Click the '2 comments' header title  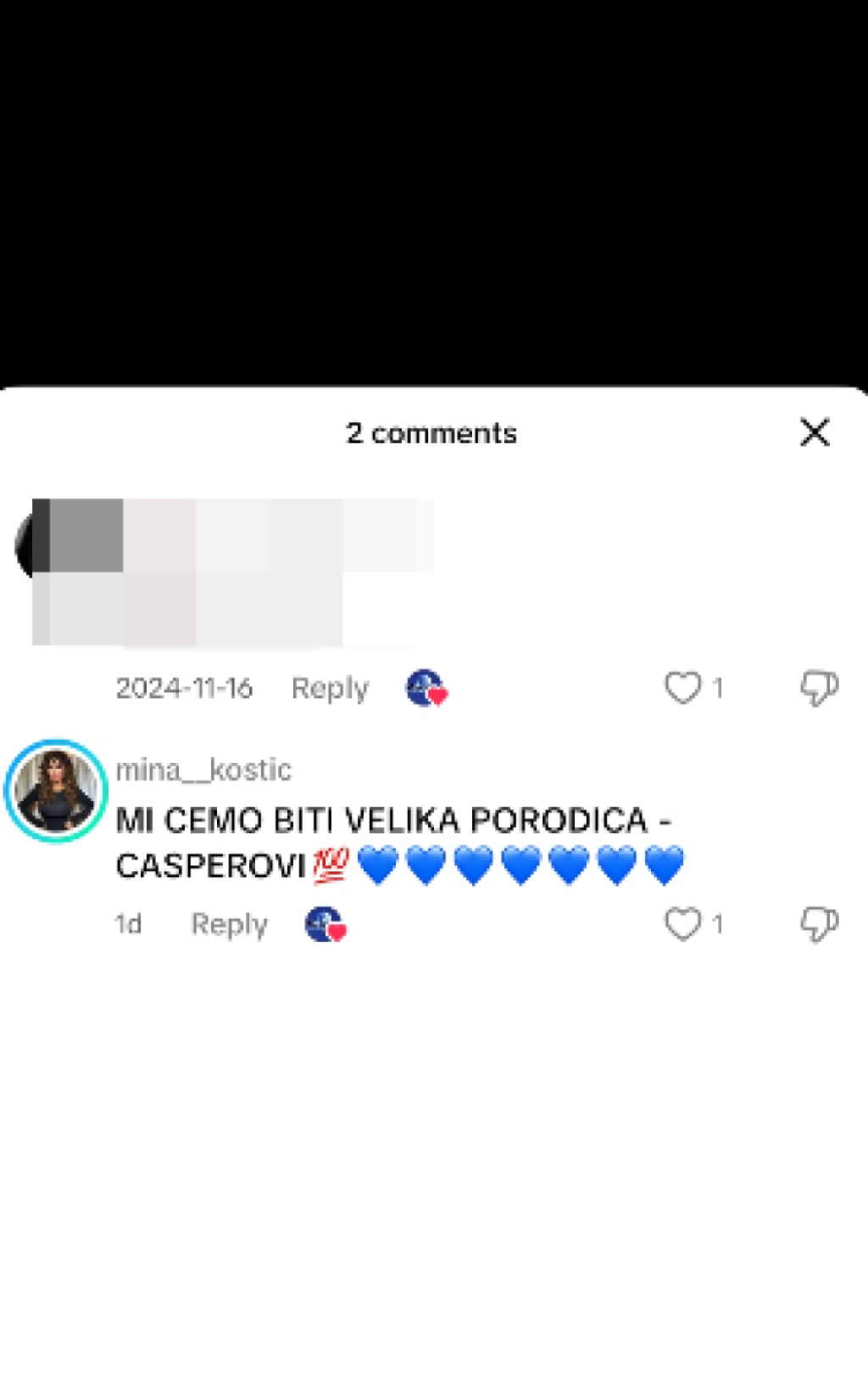[x=431, y=433]
